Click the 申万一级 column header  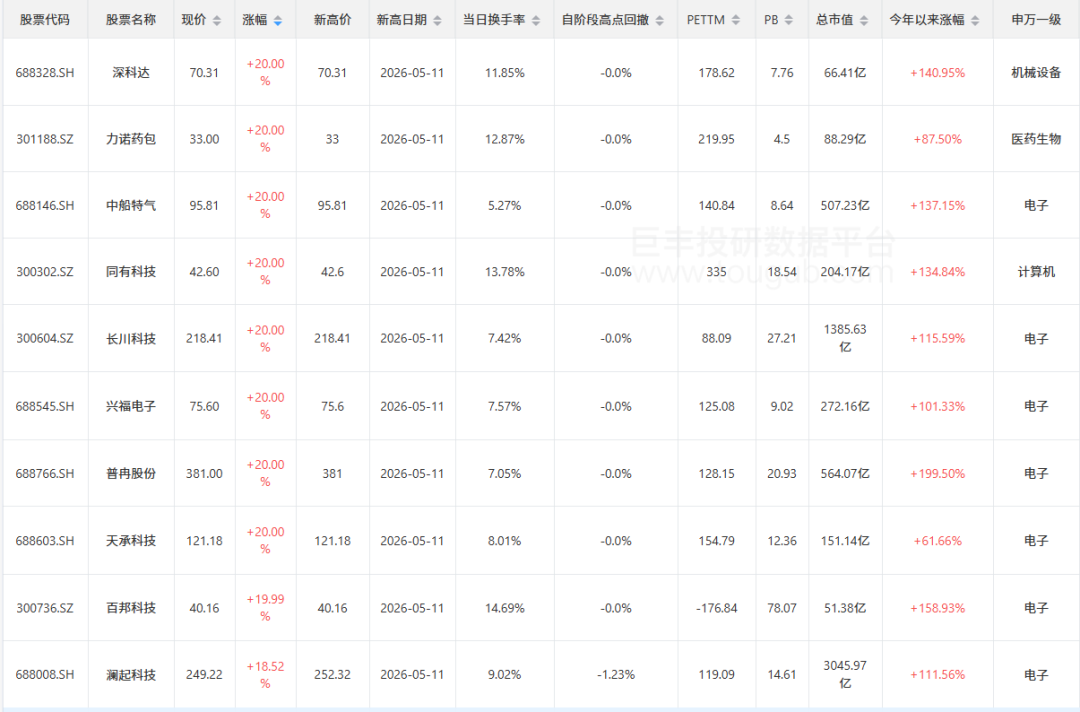(1036, 20)
